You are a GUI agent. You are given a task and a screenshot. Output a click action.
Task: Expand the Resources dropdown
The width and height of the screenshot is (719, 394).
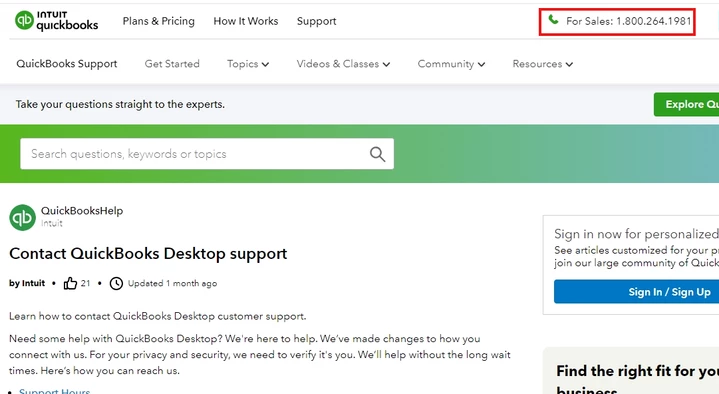click(x=543, y=64)
